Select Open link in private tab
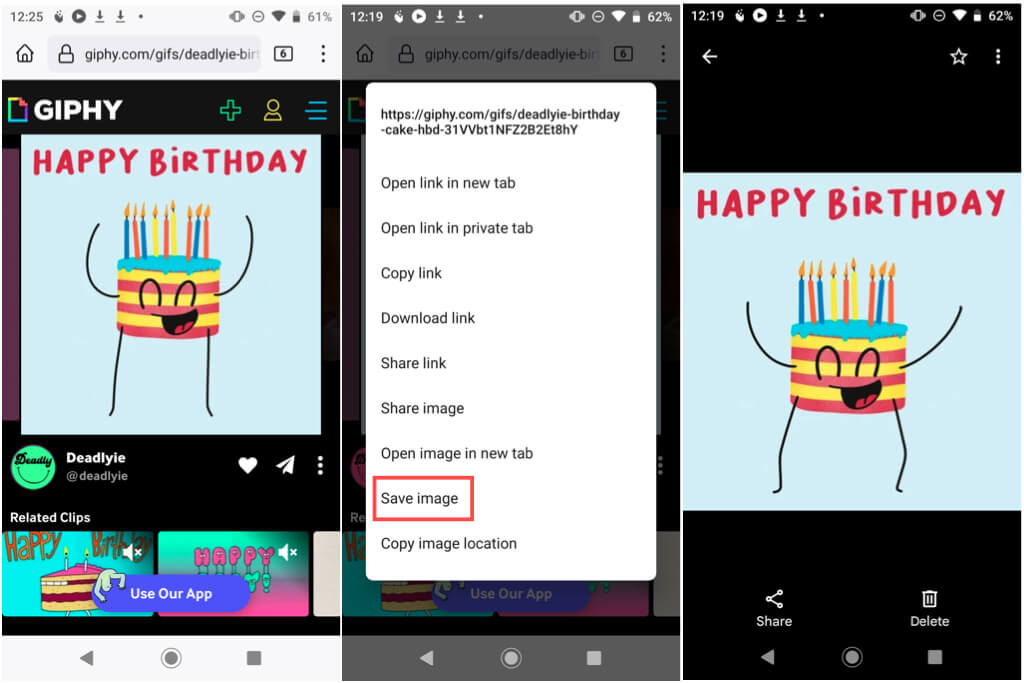The height and width of the screenshot is (683, 1024). (456, 228)
